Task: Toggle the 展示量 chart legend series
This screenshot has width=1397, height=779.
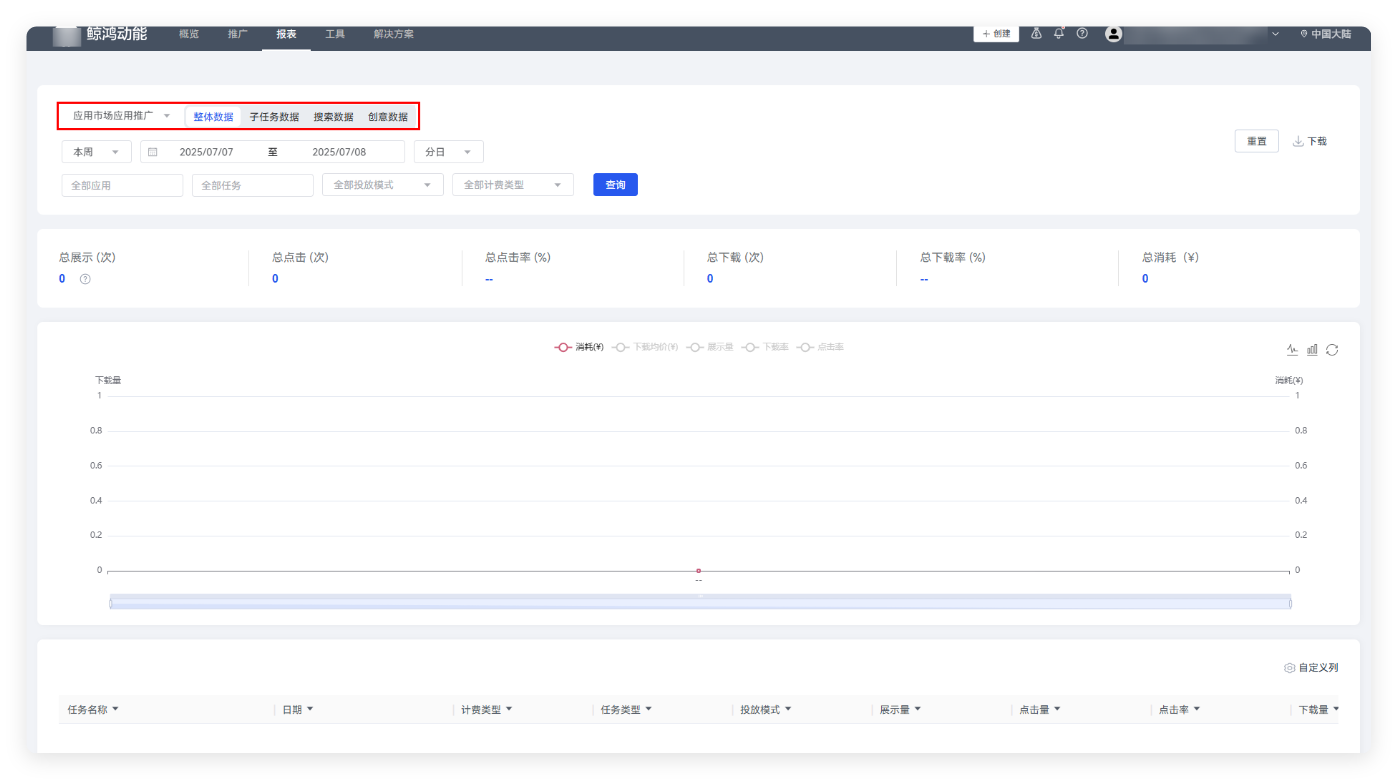Action: [x=710, y=347]
